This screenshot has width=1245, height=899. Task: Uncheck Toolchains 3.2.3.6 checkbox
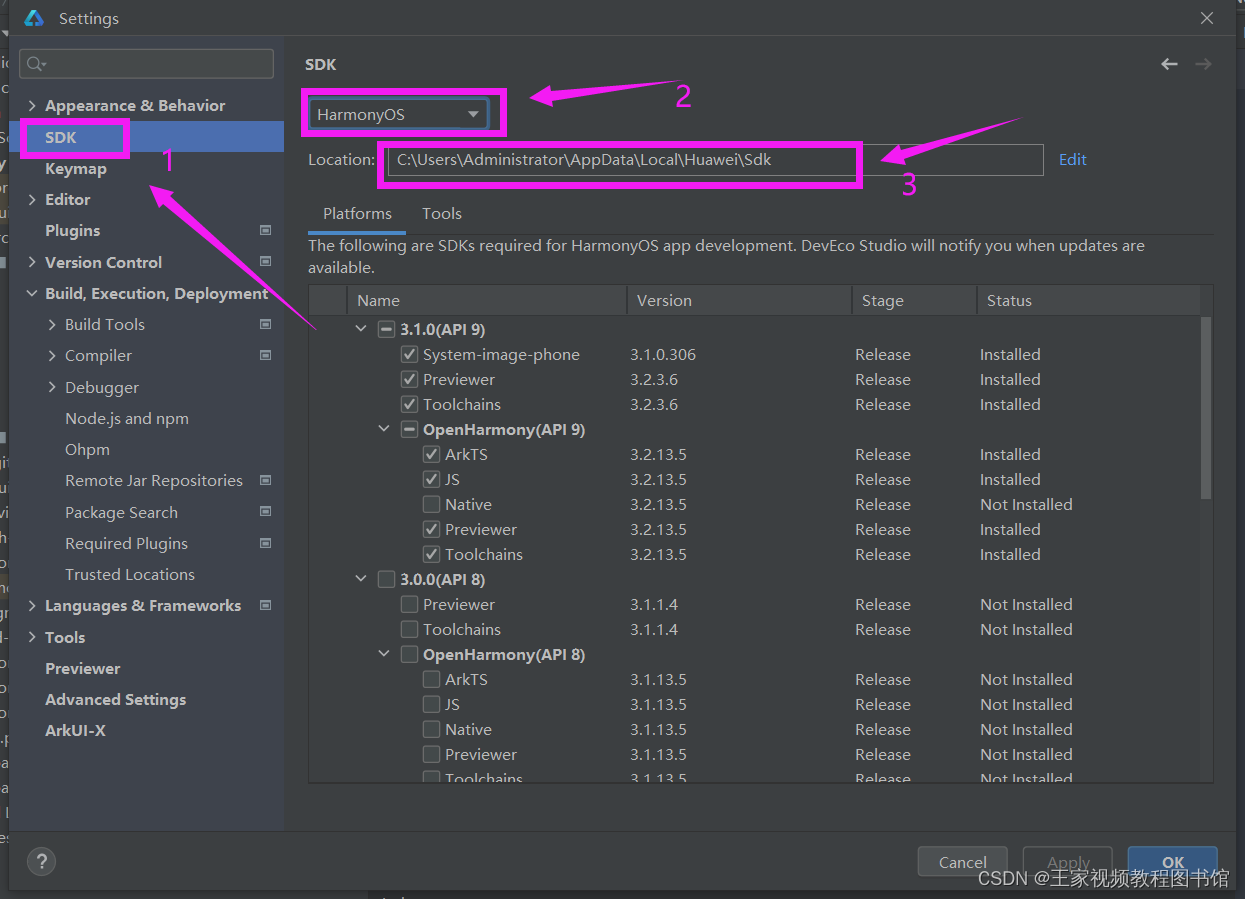[409, 404]
